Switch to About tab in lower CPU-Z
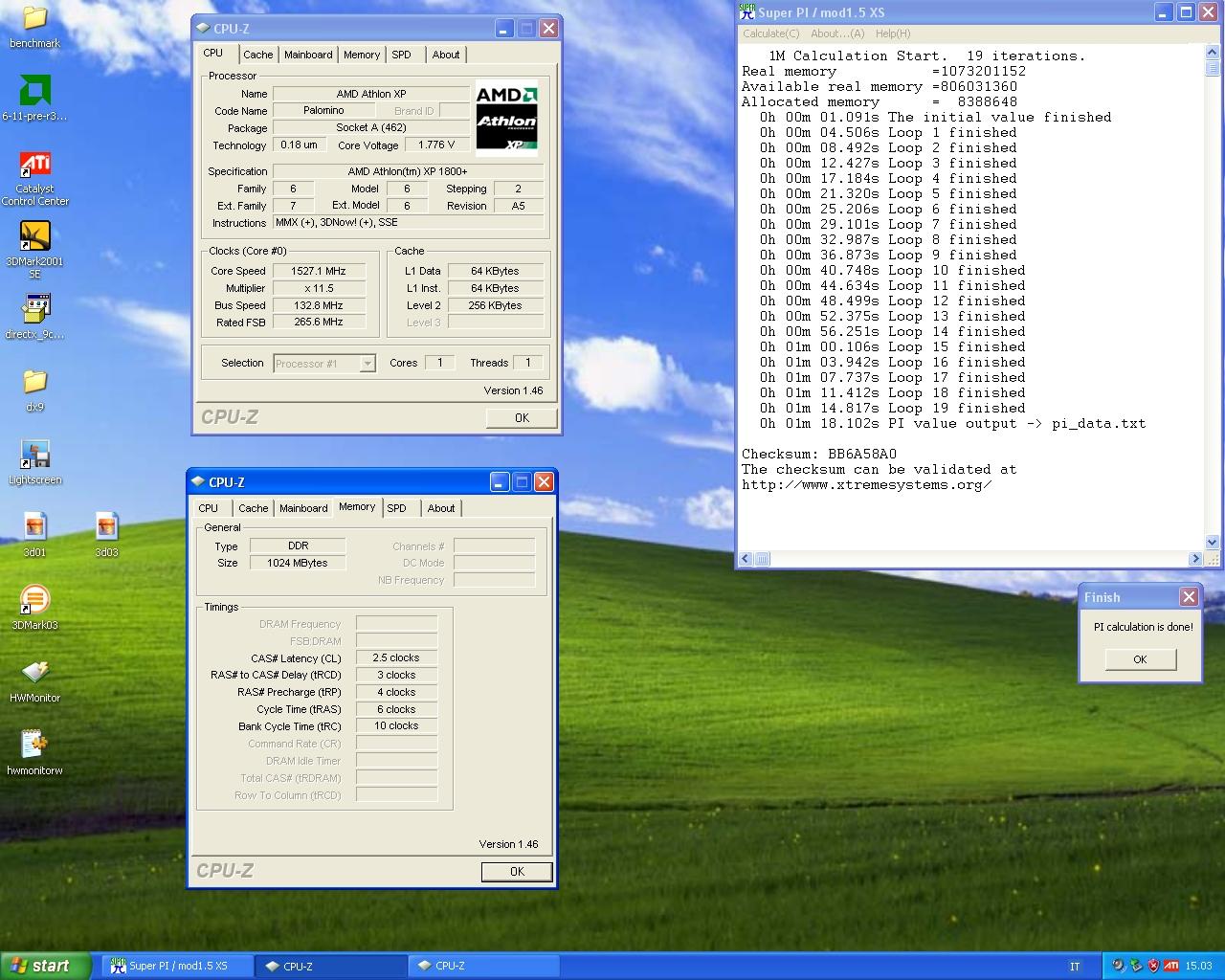The image size is (1225, 980). (441, 508)
